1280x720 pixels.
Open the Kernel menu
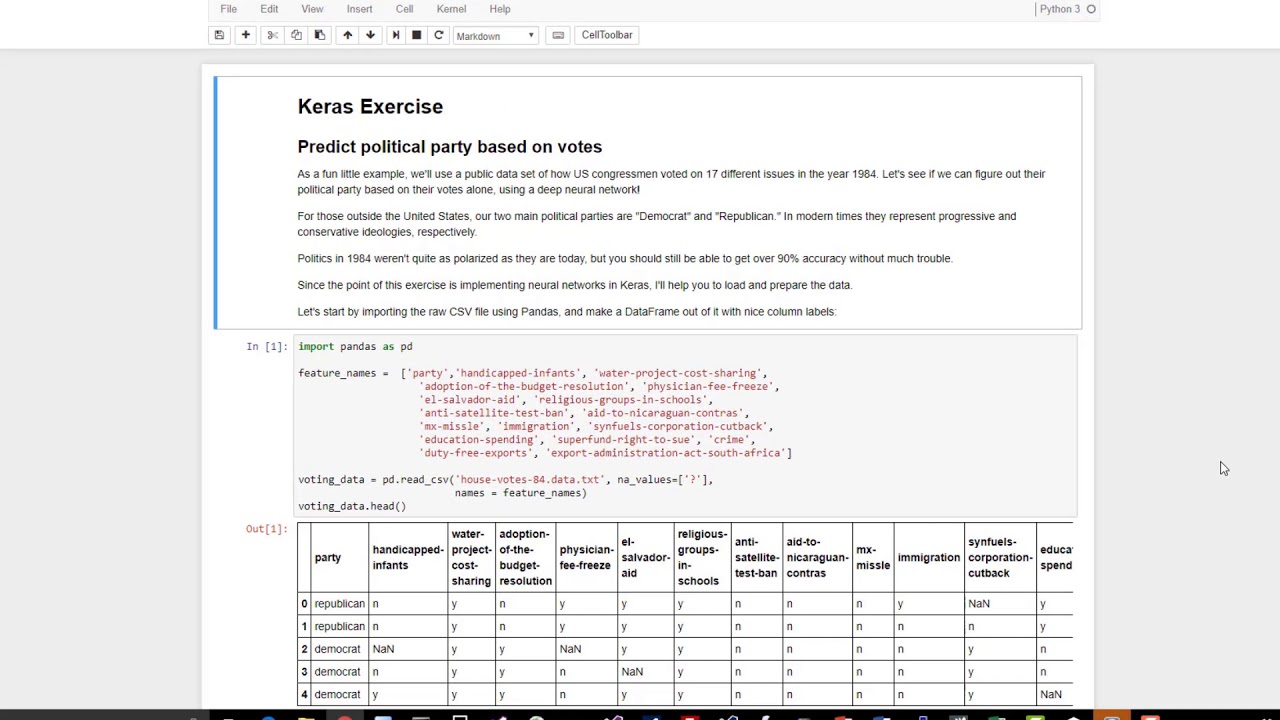pos(451,9)
